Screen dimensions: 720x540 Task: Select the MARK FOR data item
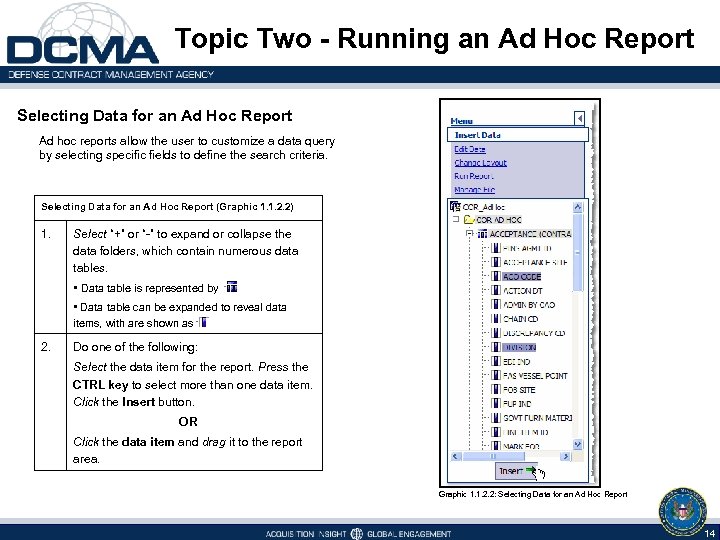tap(521, 446)
